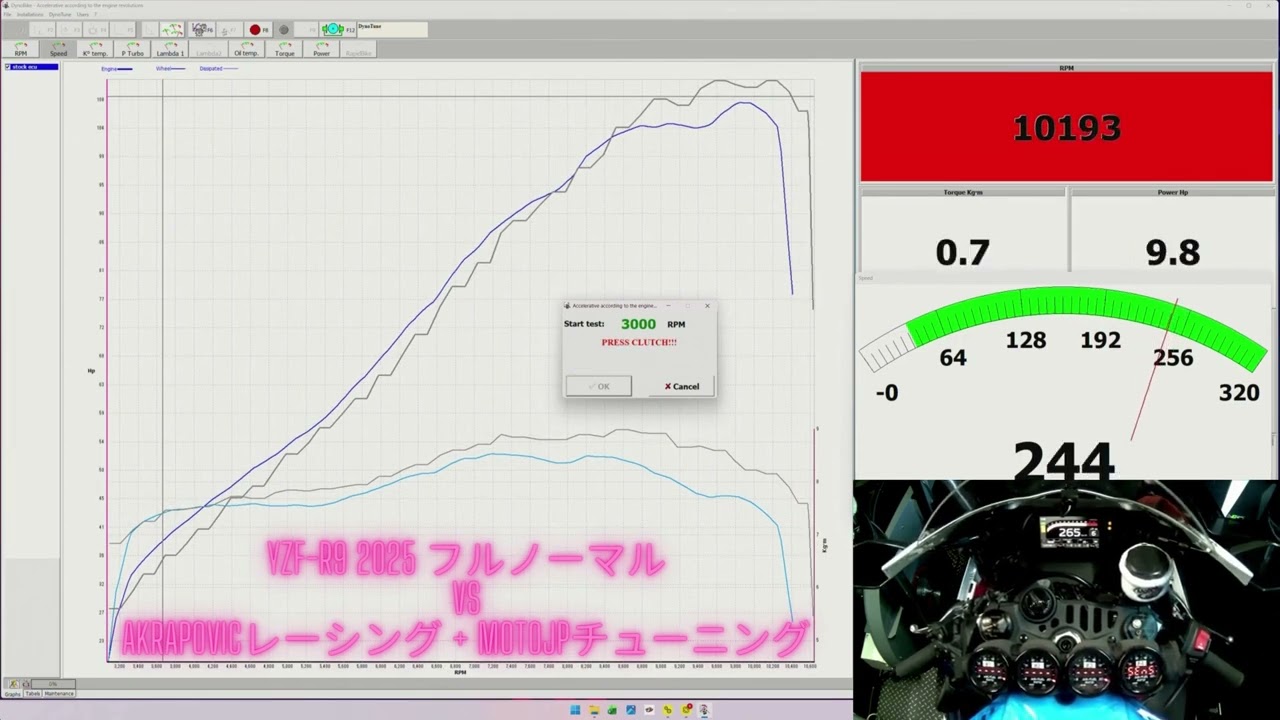Click the palm trees graph icon
The width and height of the screenshot is (1280, 720).
point(172,30)
